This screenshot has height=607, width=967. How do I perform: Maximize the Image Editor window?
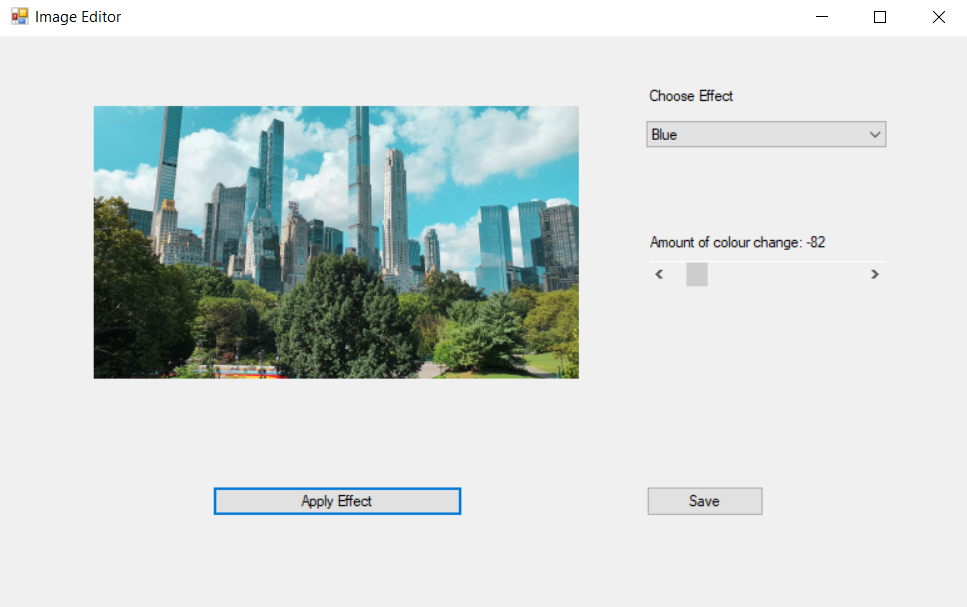click(879, 17)
